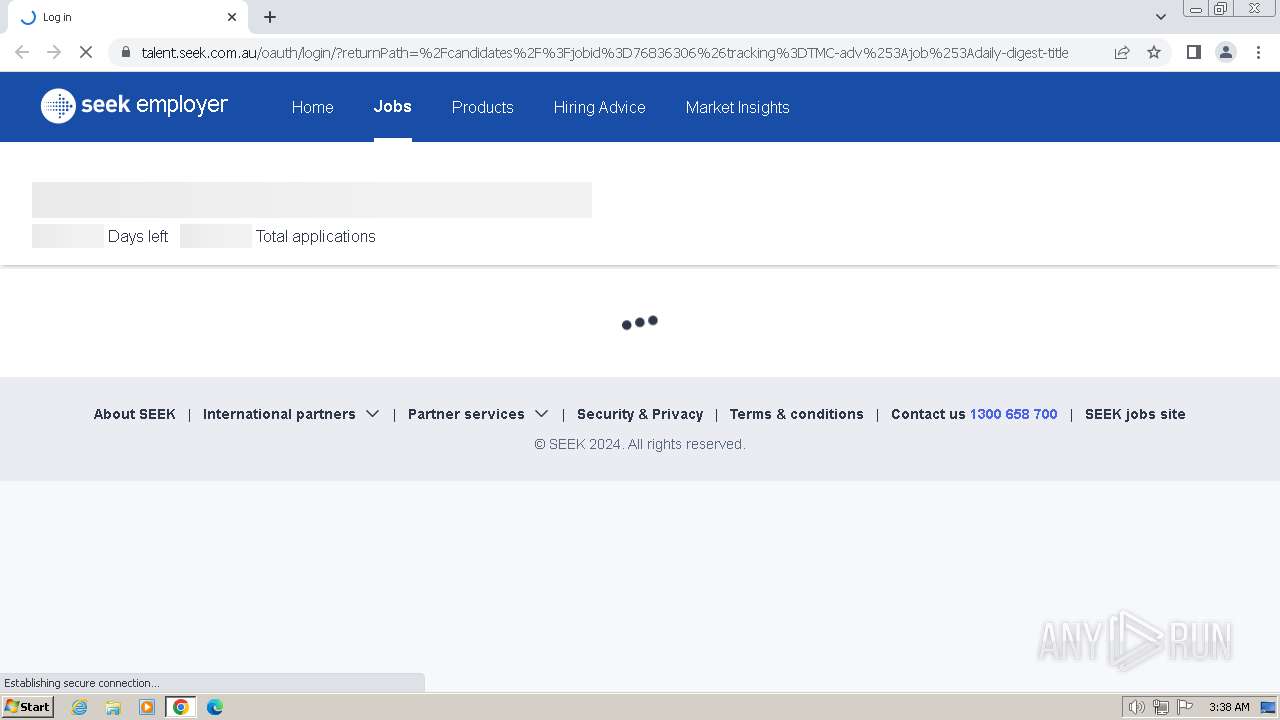The height and width of the screenshot is (720, 1280).
Task: Call 1300 658 700 contact link
Action: pyautogui.click(x=1014, y=414)
